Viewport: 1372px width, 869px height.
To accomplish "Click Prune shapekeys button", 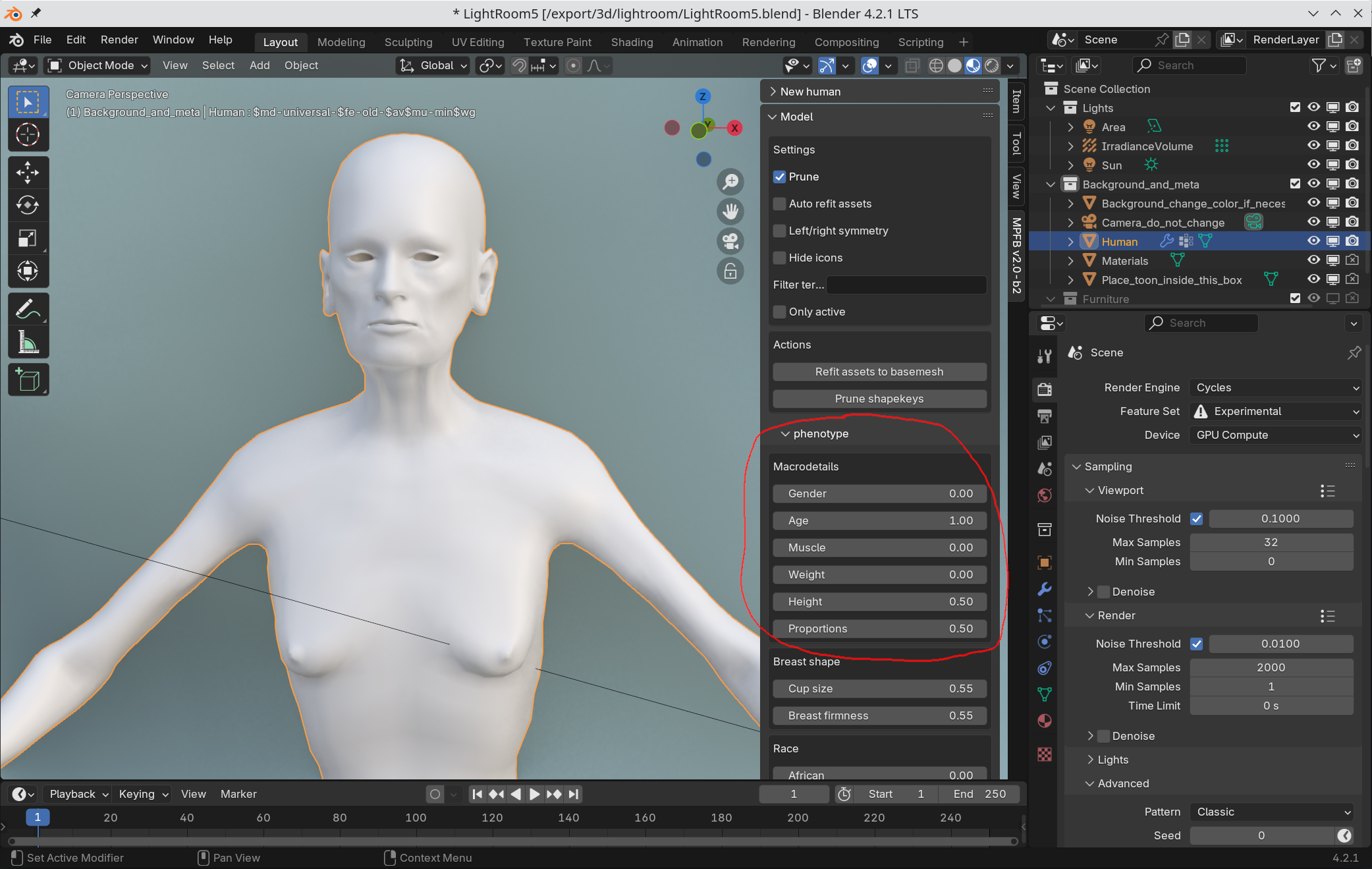I will pos(879,399).
